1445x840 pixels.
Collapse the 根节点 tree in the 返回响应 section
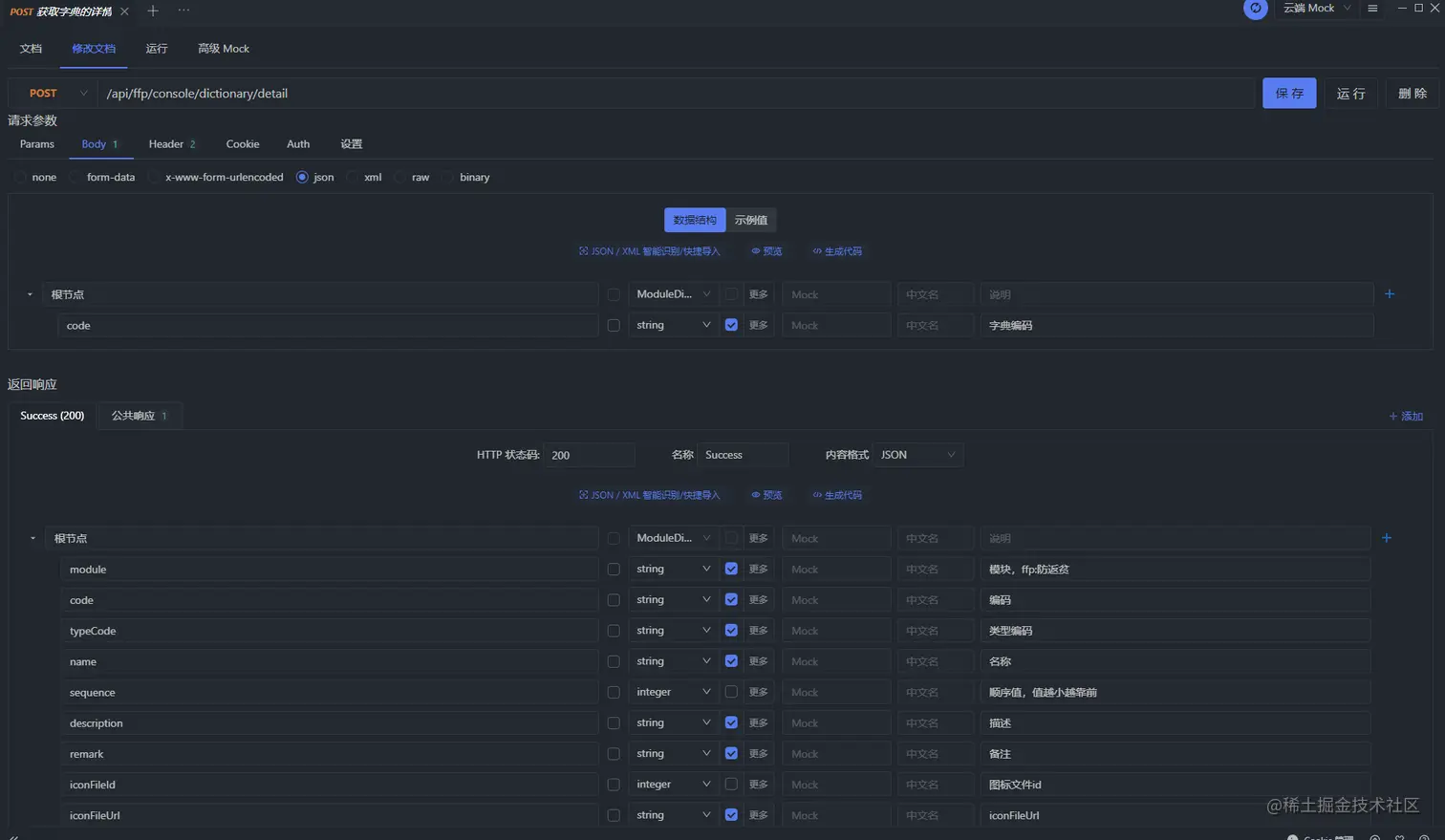(x=32, y=538)
